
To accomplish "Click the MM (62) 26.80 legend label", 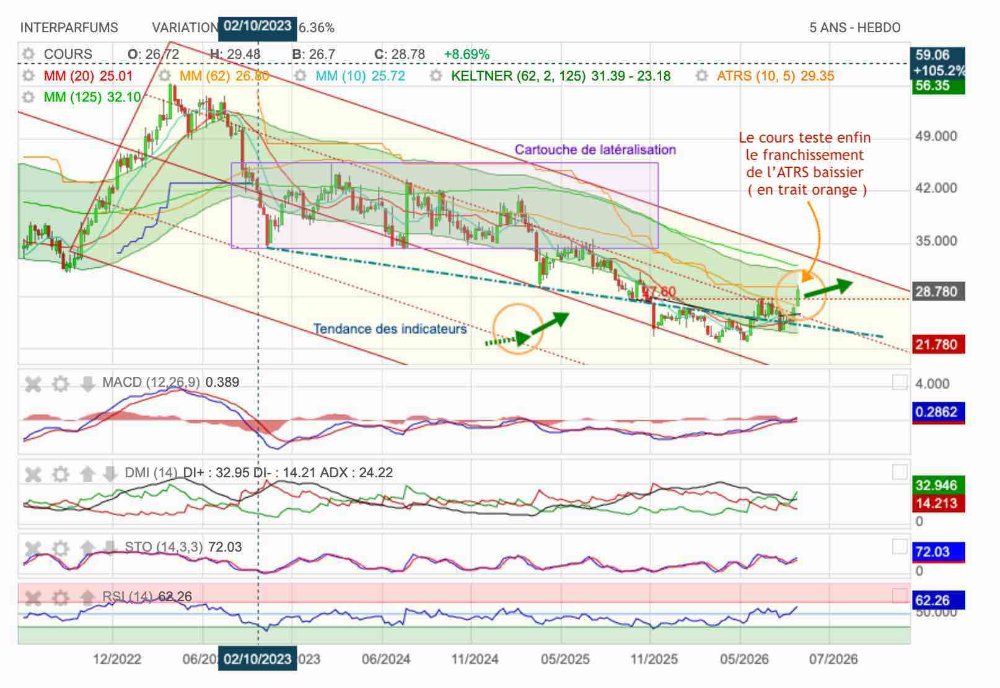I will [x=224, y=76].
